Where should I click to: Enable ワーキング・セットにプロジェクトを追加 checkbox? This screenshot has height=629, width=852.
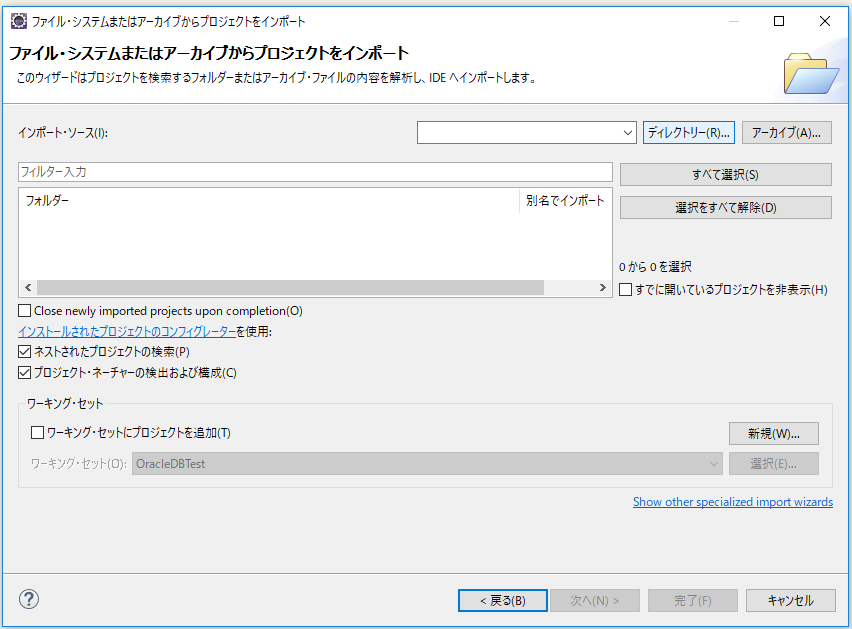(x=37, y=433)
